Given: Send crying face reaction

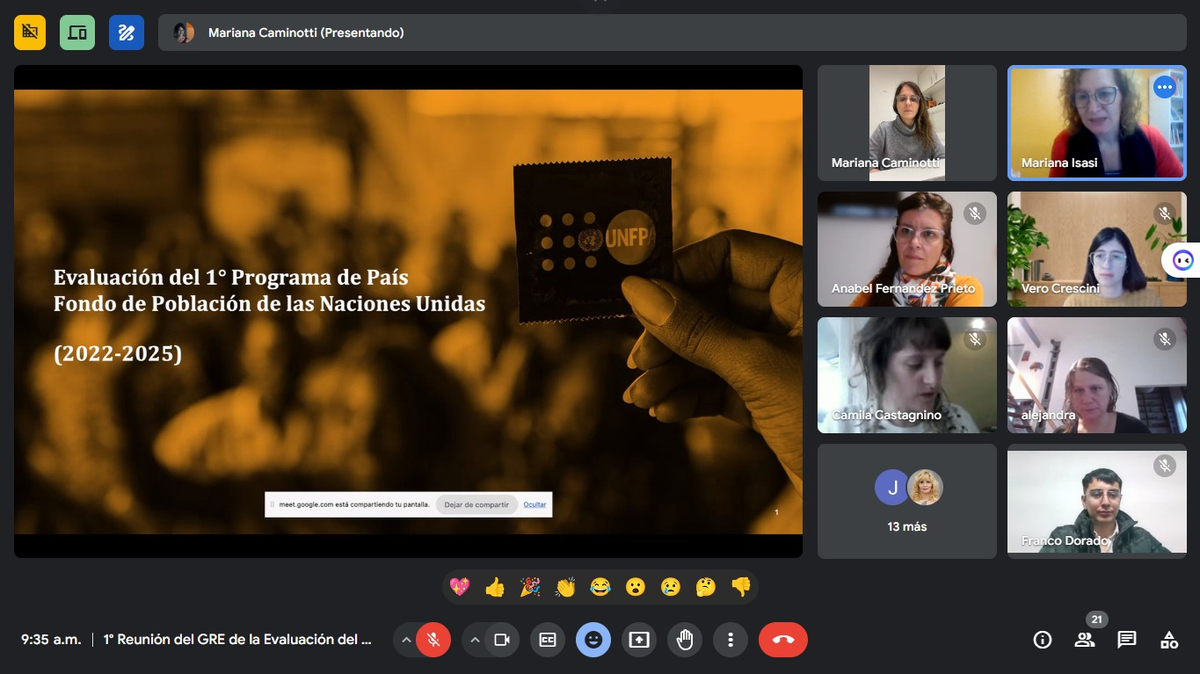Looking at the screenshot, I should pos(670,587).
